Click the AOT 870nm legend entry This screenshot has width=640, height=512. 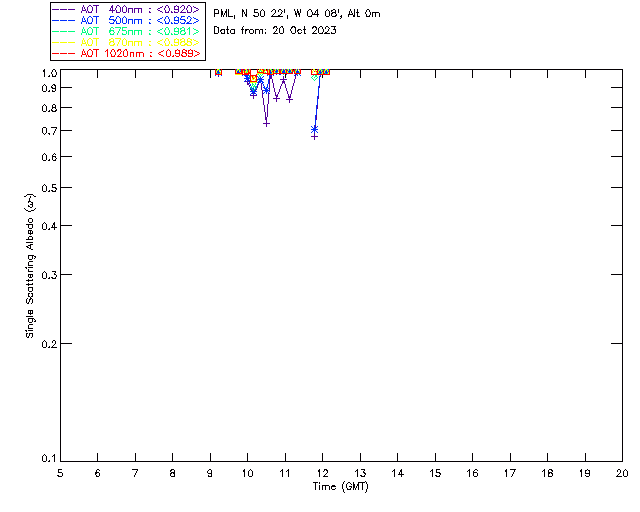(126, 42)
